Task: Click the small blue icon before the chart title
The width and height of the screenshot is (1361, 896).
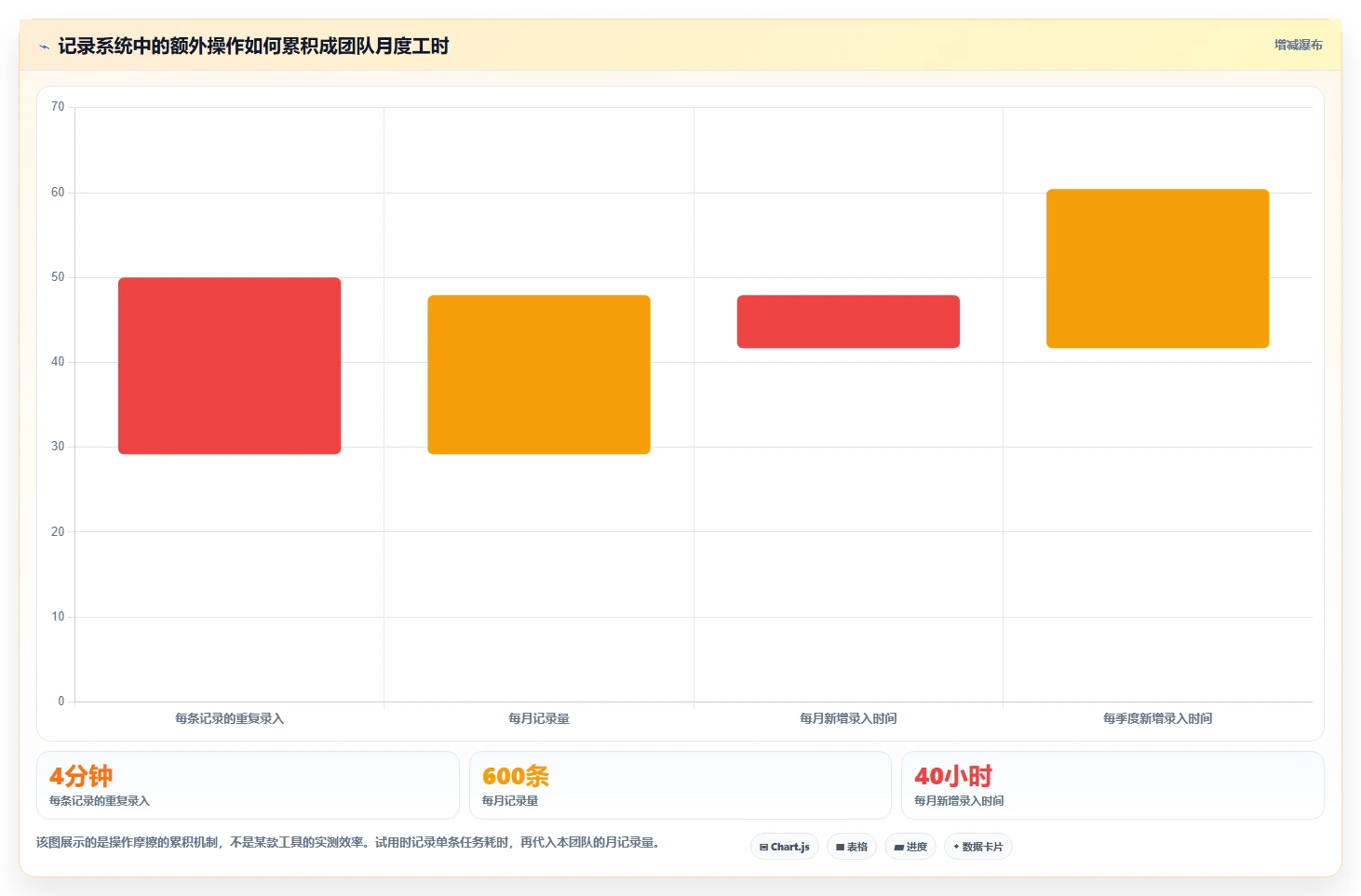Action: click(44, 47)
